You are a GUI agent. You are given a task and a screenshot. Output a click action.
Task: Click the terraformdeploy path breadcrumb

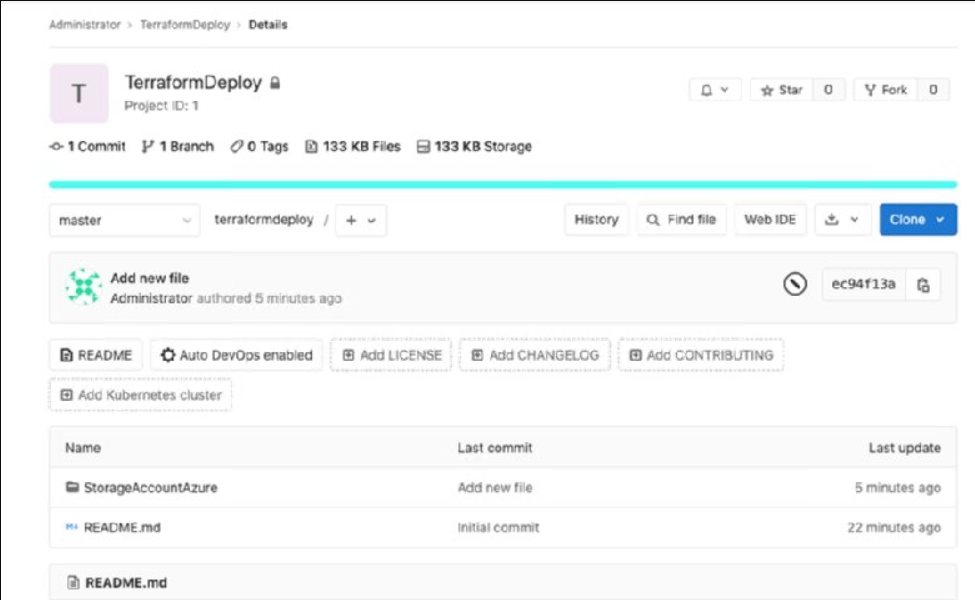[x=264, y=219]
